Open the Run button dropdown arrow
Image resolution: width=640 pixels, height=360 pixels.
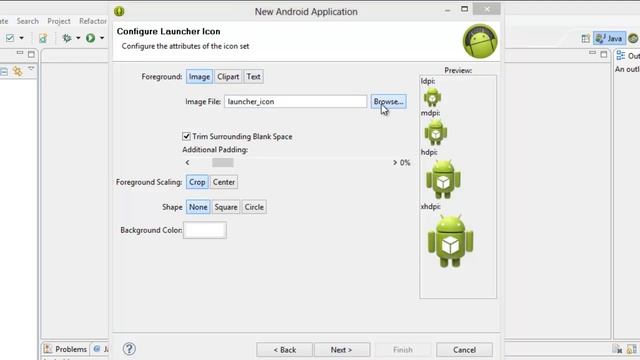[x=102, y=38]
